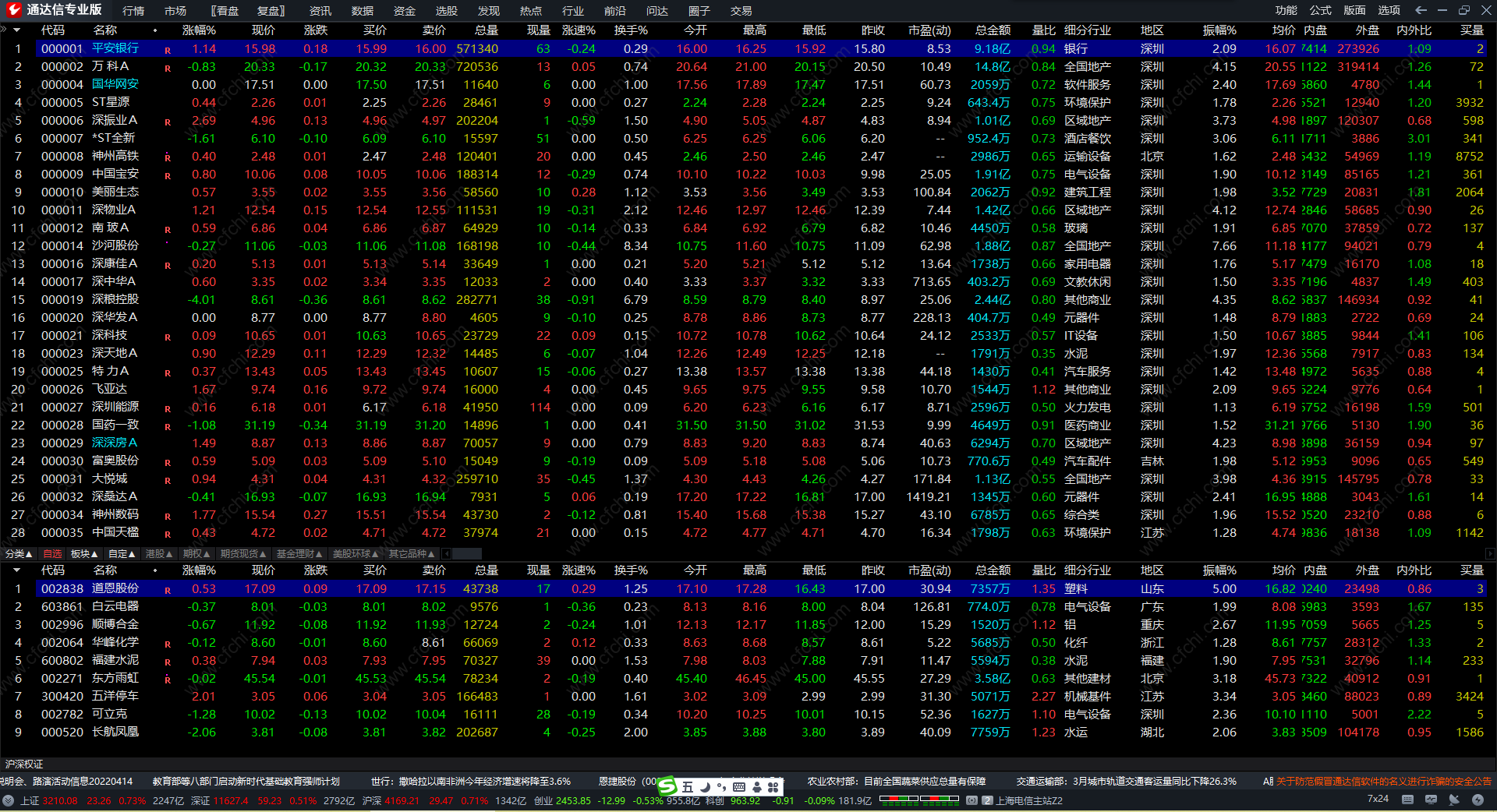
Task: Click the tab strip scroll-left arrow
Action: (x=447, y=554)
